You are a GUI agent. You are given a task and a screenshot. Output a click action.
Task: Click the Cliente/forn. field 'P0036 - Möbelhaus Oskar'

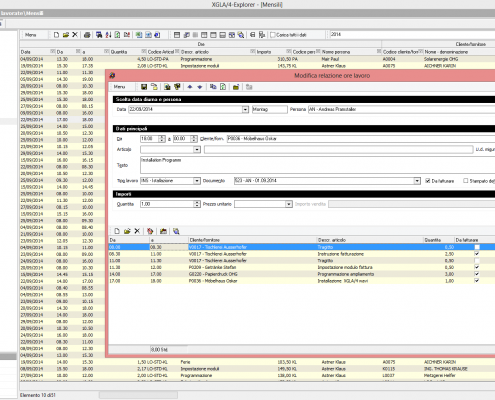(x=361, y=139)
